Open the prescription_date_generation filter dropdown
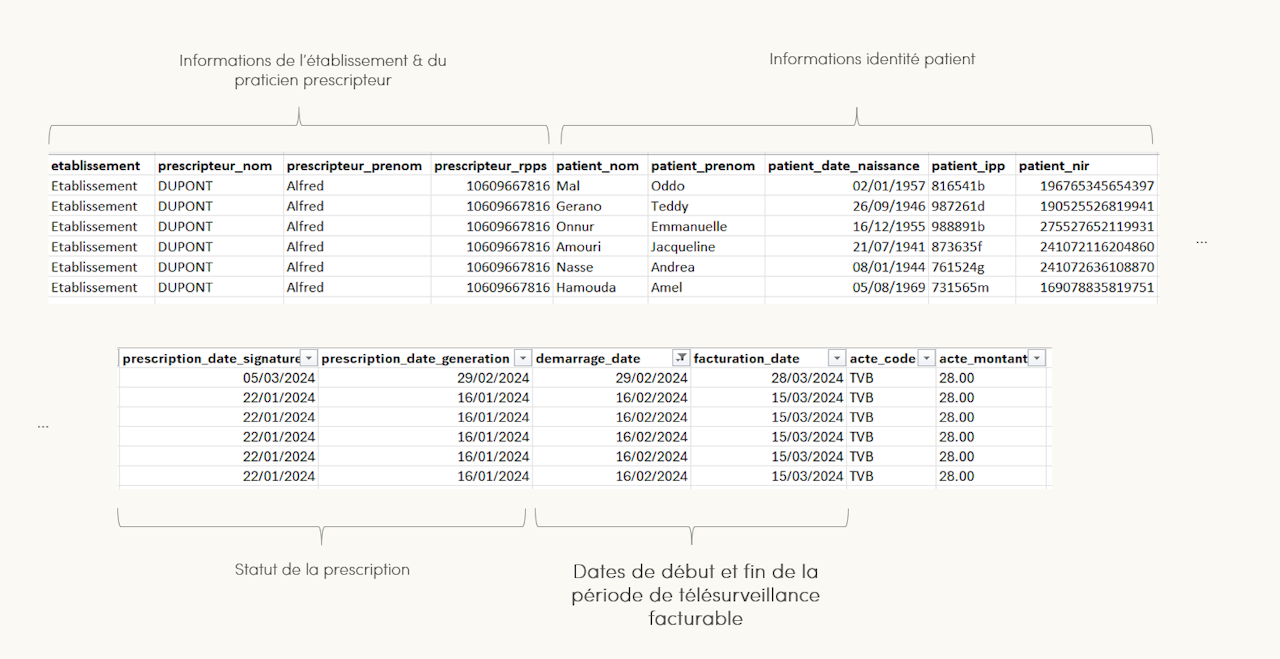The width and height of the screenshot is (1280, 659). point(523,358)
